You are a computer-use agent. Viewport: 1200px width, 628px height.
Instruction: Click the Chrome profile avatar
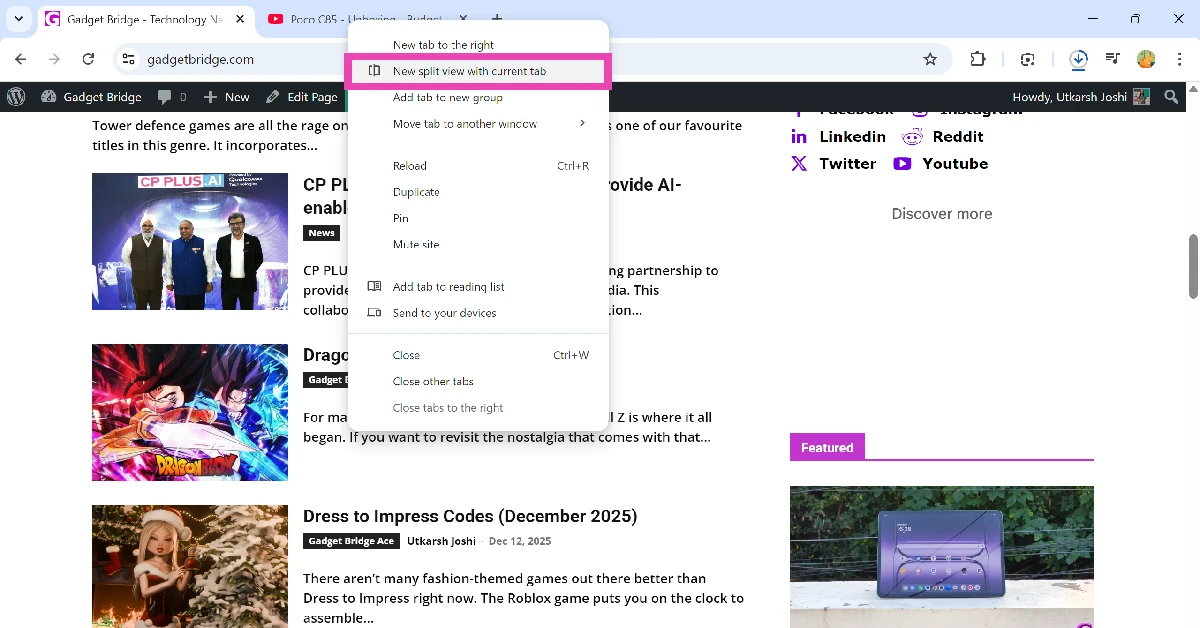click(x=1146, y=59)
